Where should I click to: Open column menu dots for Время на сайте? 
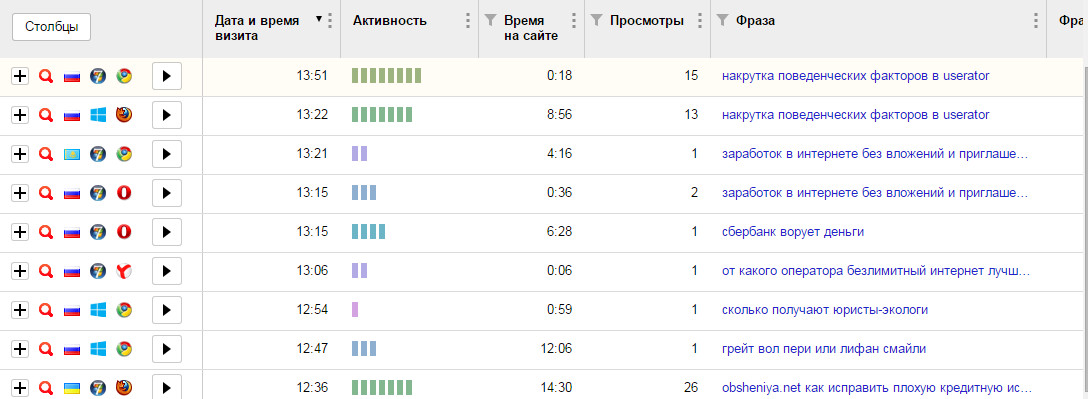(574, 21)
